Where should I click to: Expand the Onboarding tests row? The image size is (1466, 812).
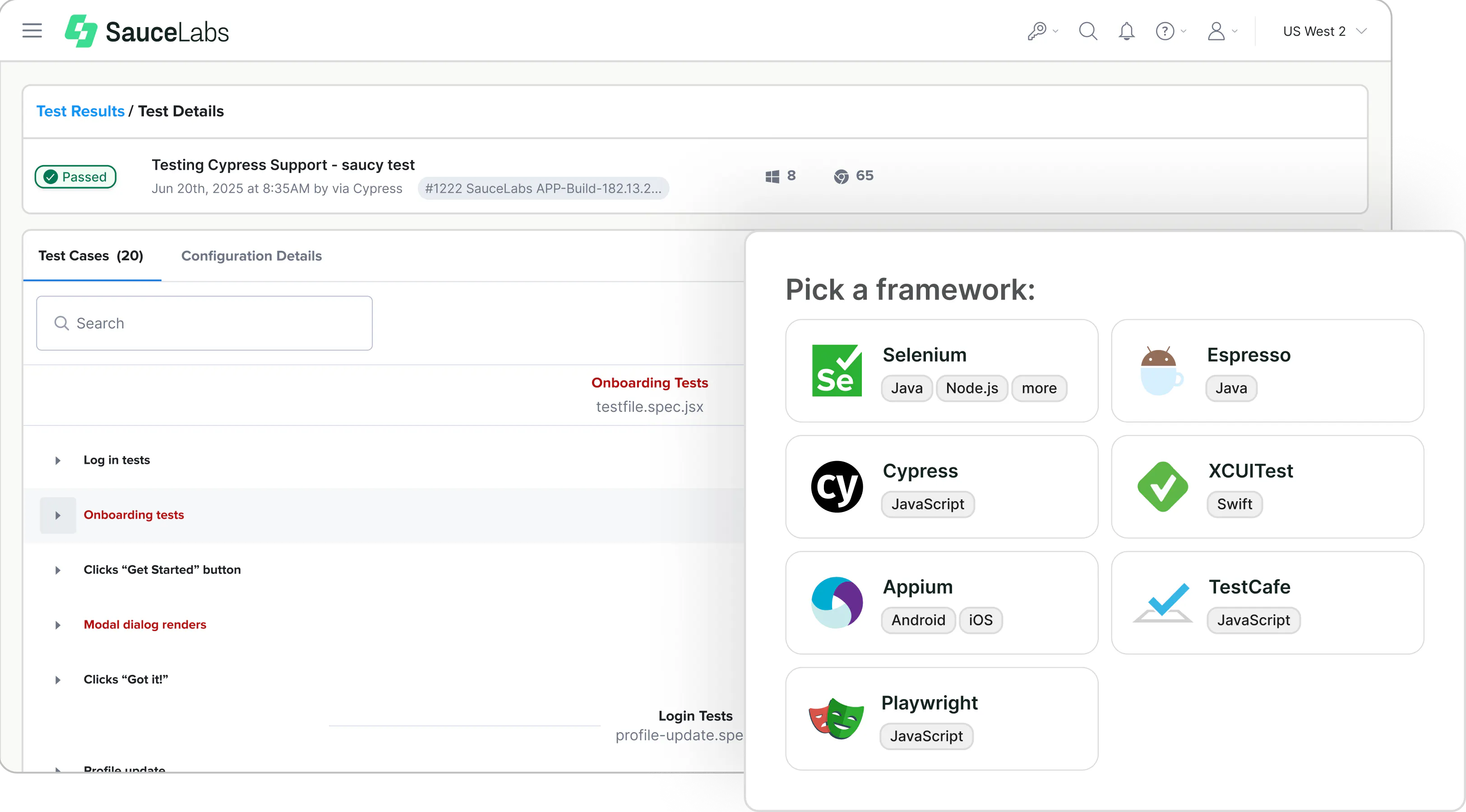(57, 516)
